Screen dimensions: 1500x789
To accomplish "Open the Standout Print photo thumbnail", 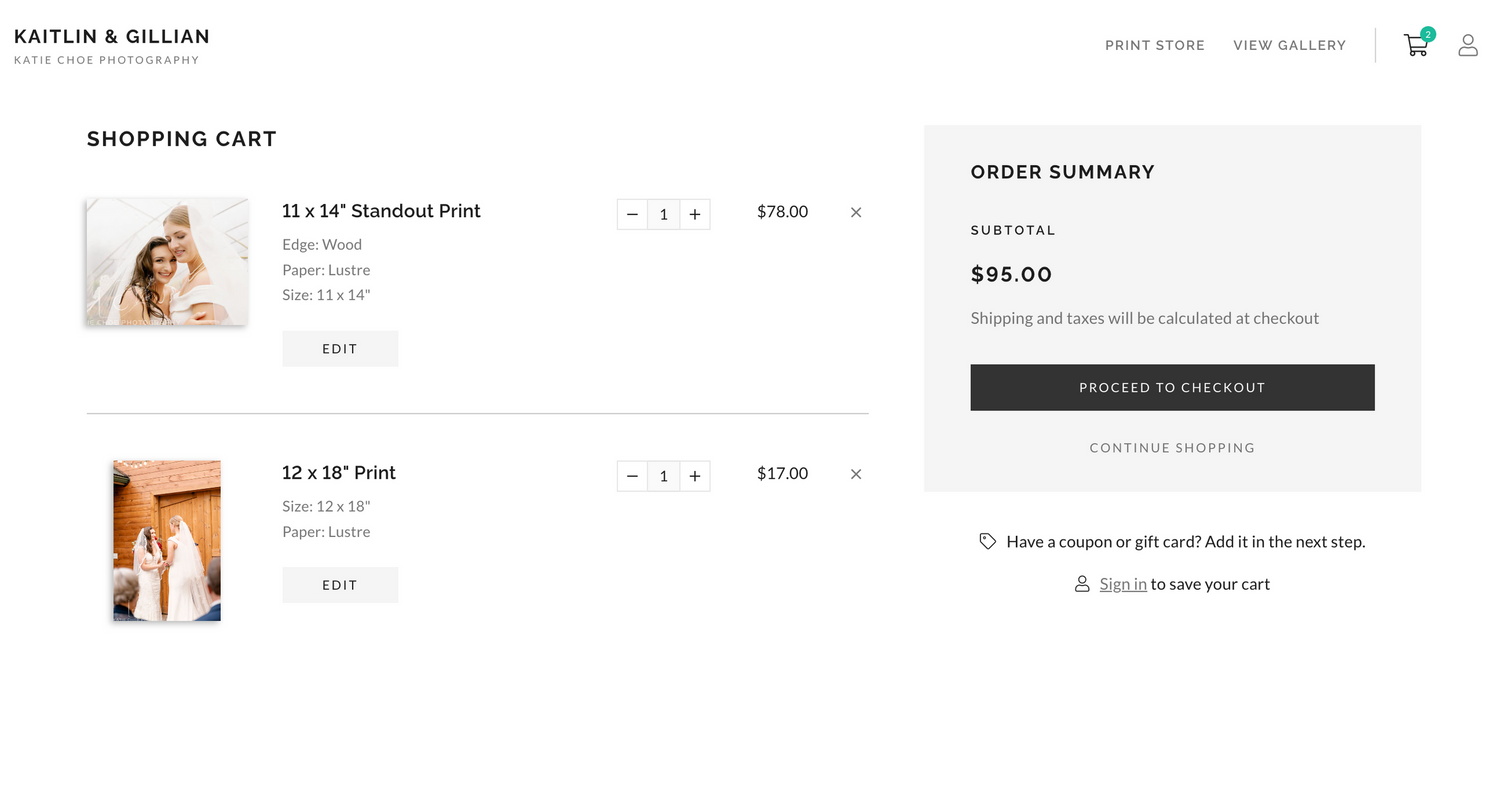I will point(167,261).
